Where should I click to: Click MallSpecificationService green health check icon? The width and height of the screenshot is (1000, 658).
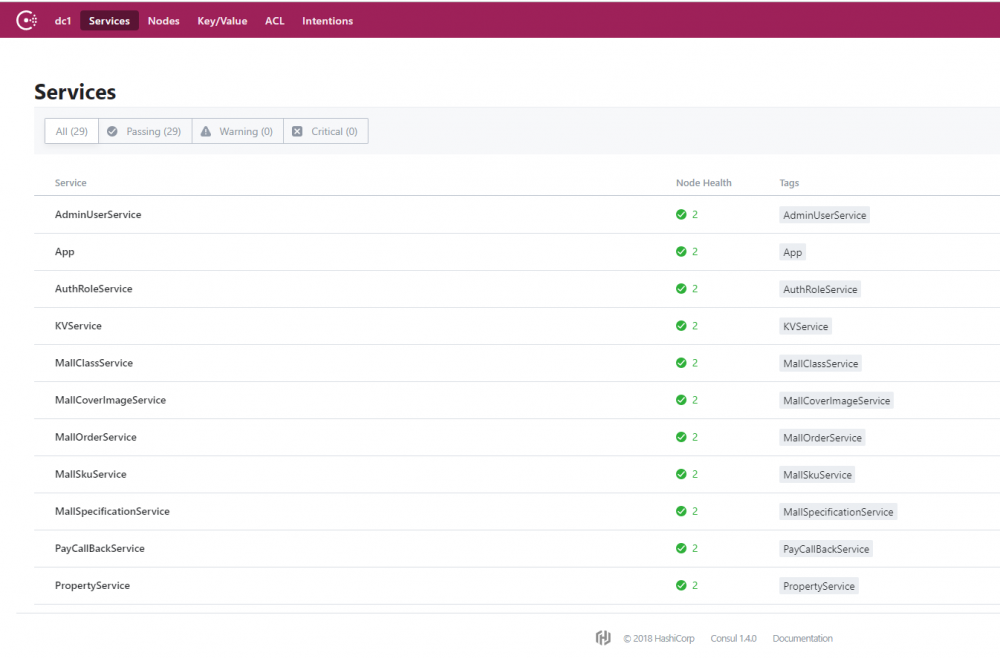(x=681, y=511)
